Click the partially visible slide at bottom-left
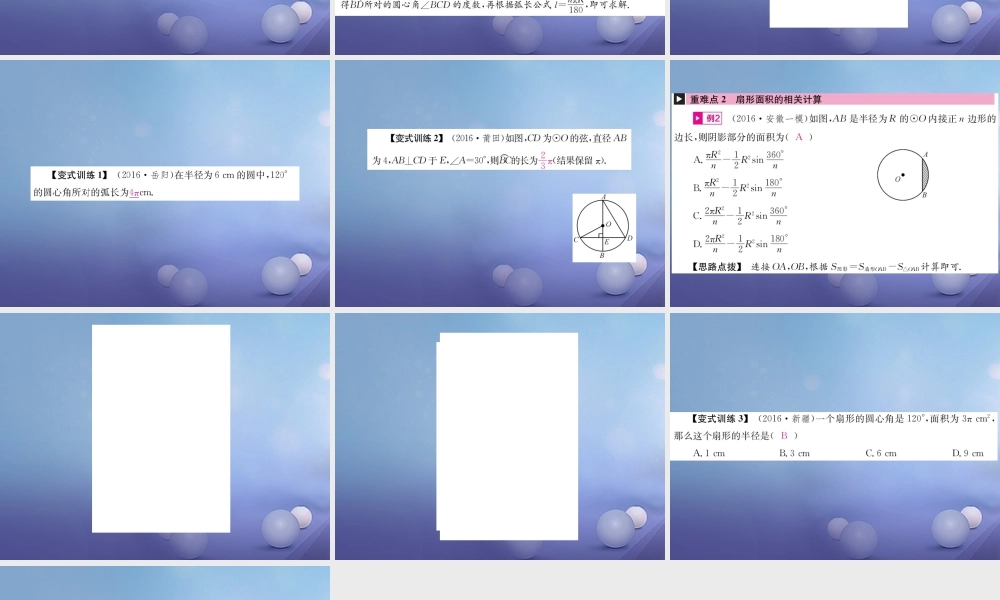Viewport: 1000px width, 600px height. (165, 585)
